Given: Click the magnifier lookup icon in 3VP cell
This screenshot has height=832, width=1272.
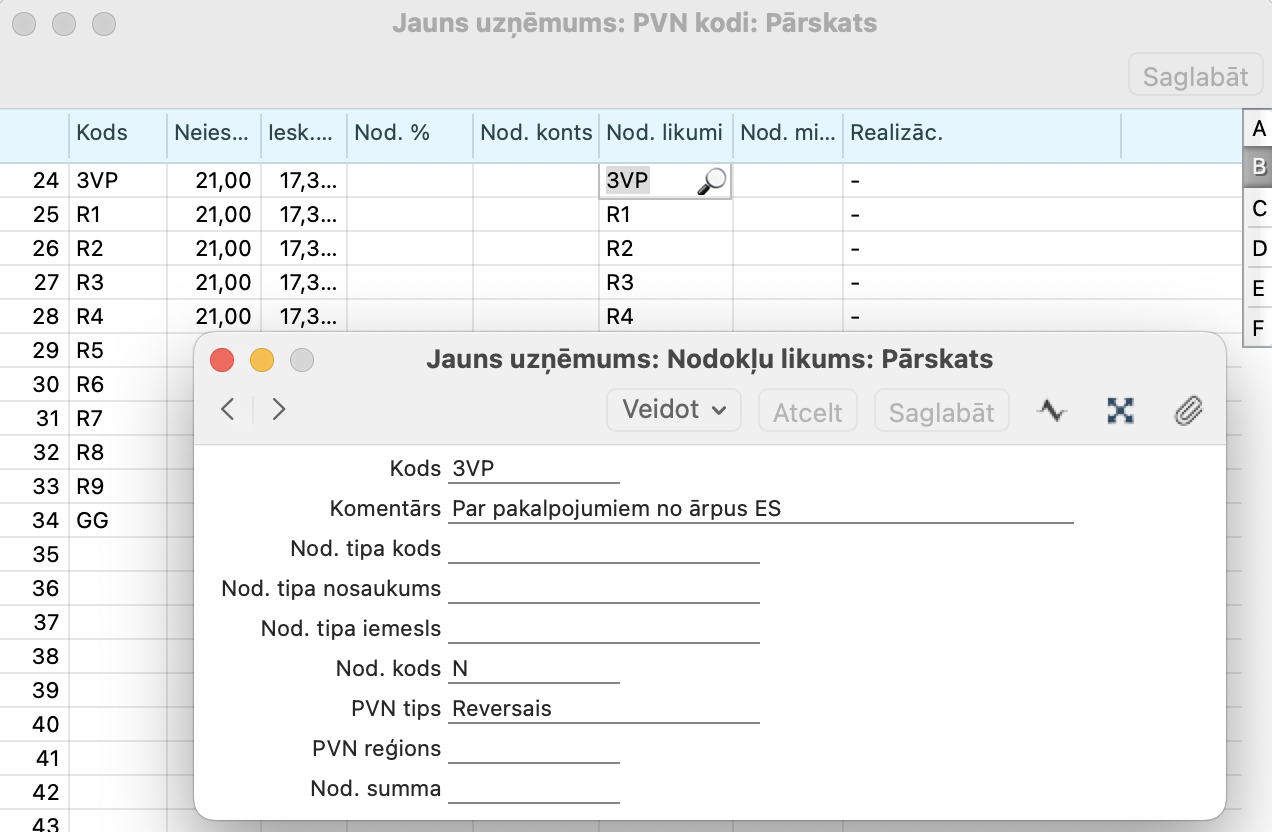Looking at the screenshot, I should 712,181.
